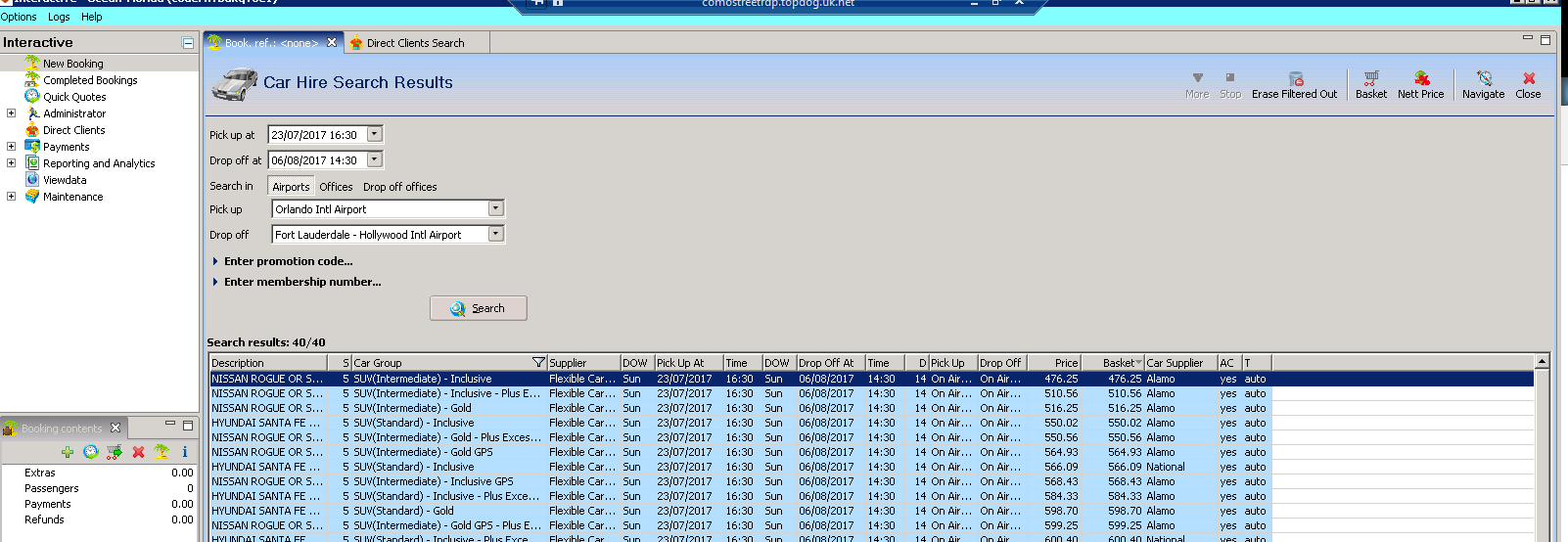Image resolution: width=1568 pixels, height=542 pixels.
Task: Select the Drop off offices tab
Action: pos(400,187)
